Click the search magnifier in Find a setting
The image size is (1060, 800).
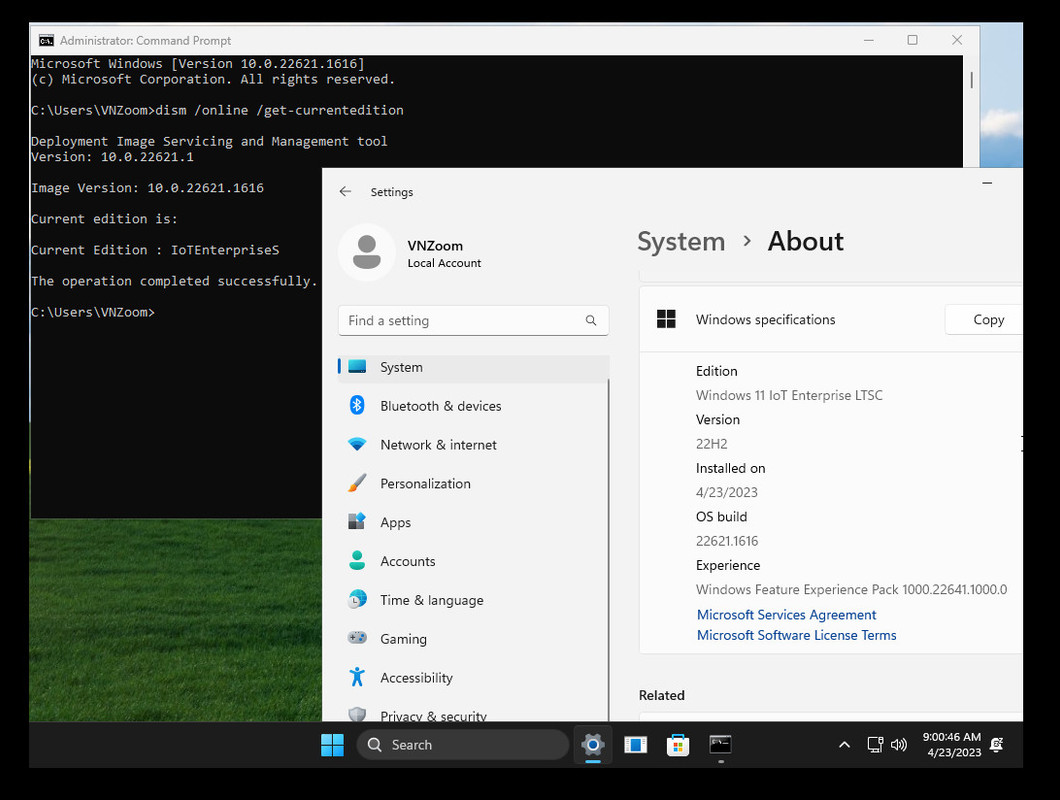[591, 321]
